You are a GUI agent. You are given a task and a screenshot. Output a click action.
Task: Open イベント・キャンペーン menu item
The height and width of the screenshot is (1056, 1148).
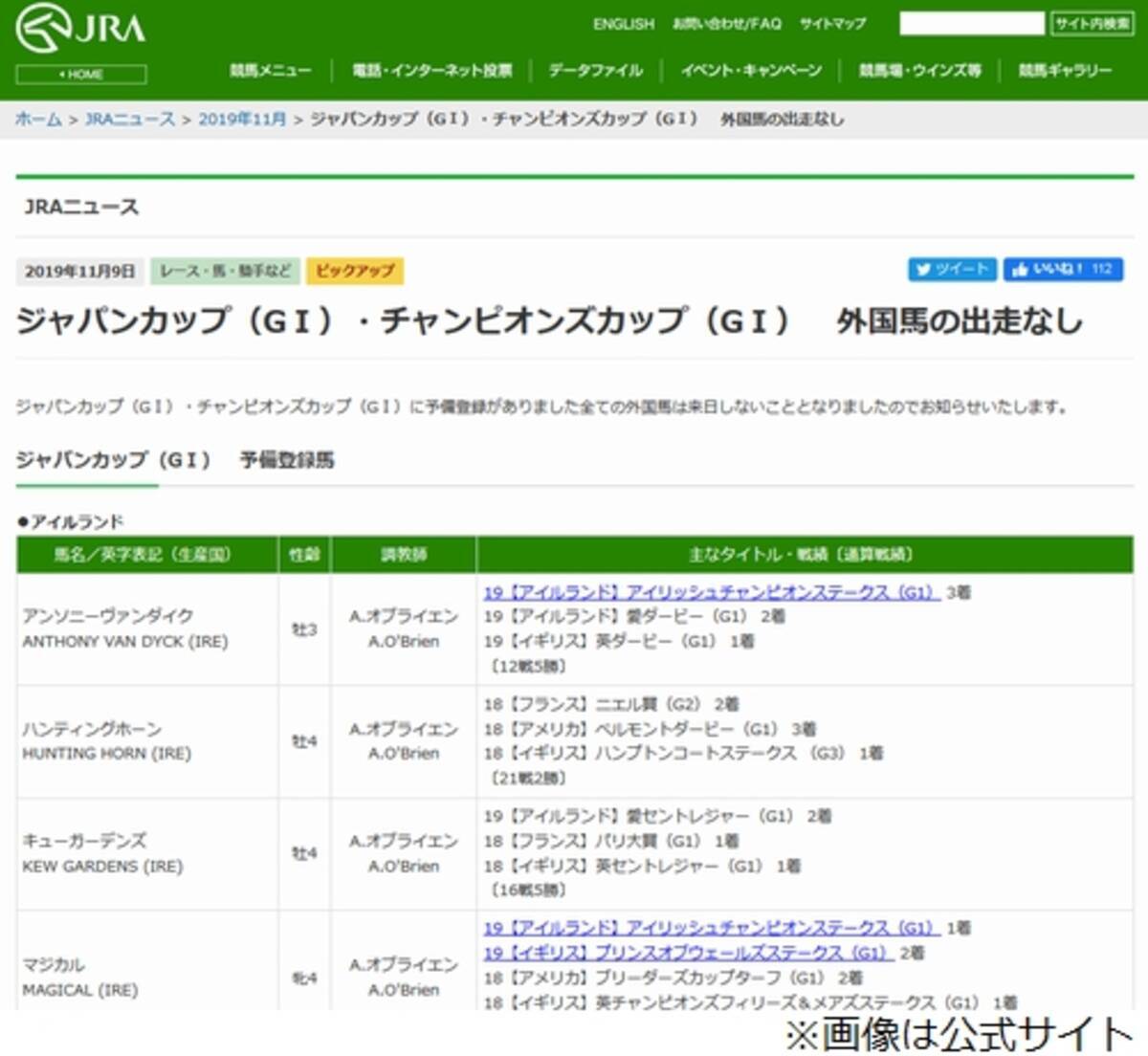coord(751,71)
